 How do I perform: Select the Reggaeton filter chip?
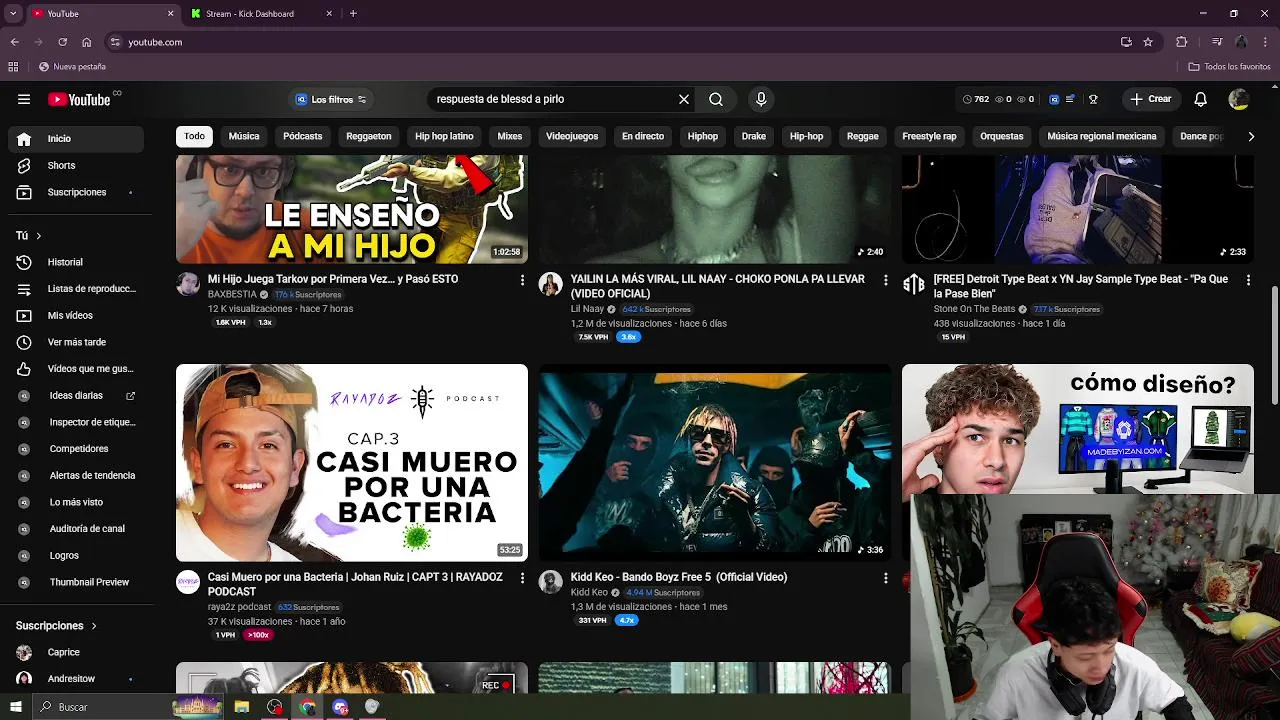(369, 136)
